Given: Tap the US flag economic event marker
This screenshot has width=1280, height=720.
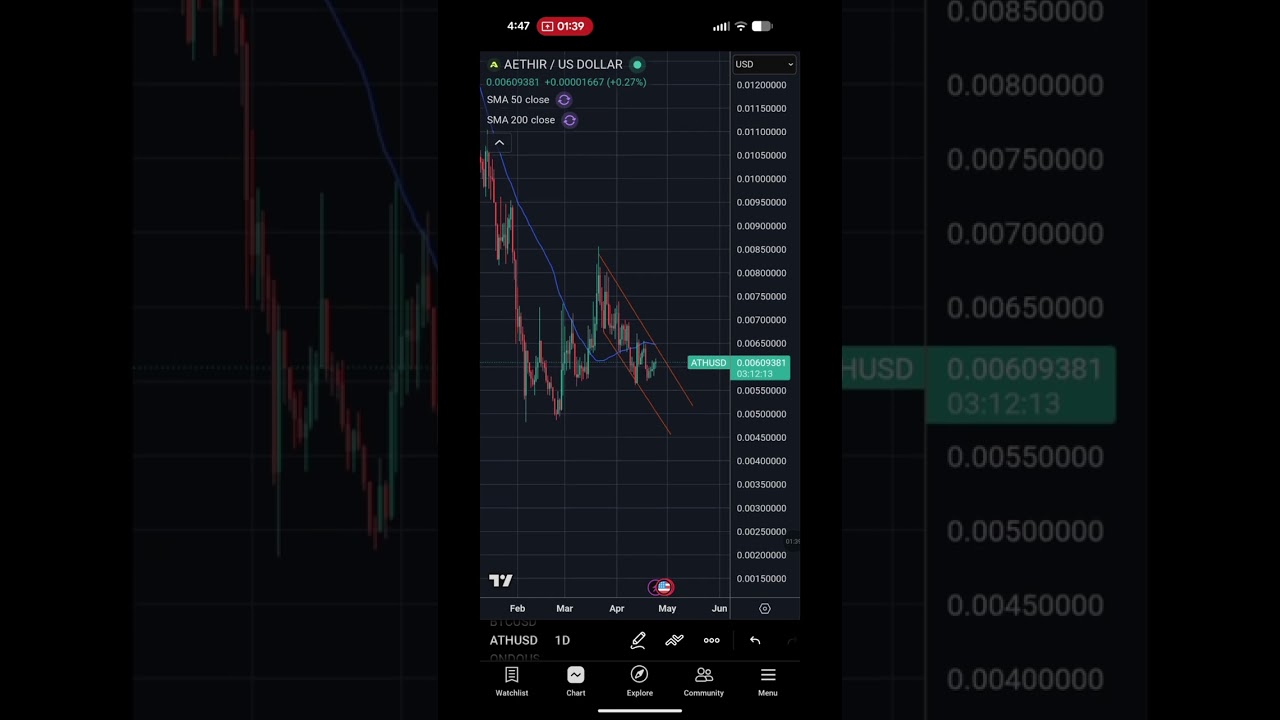Looking at the screenshot, I should coord(663,587).
